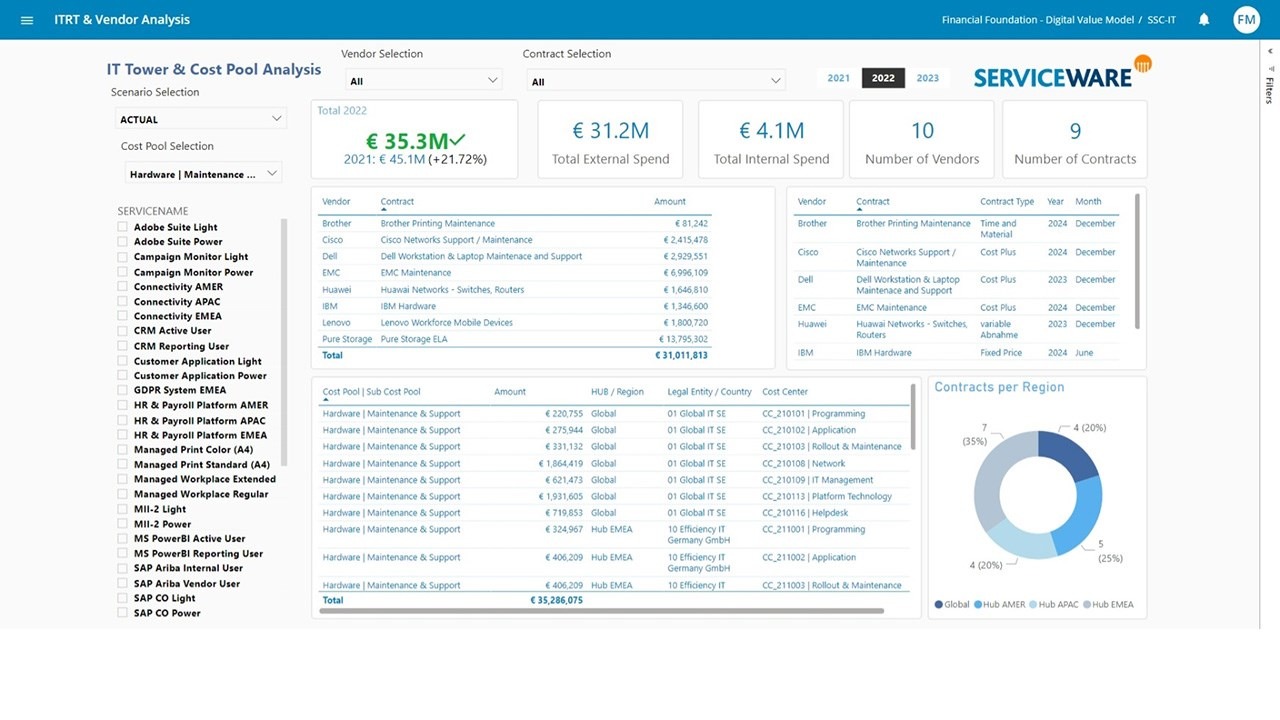Check the SAP CO Light checkbox
The height and width of the screenshot is (720, 1280).
click(x=123, y=598)
